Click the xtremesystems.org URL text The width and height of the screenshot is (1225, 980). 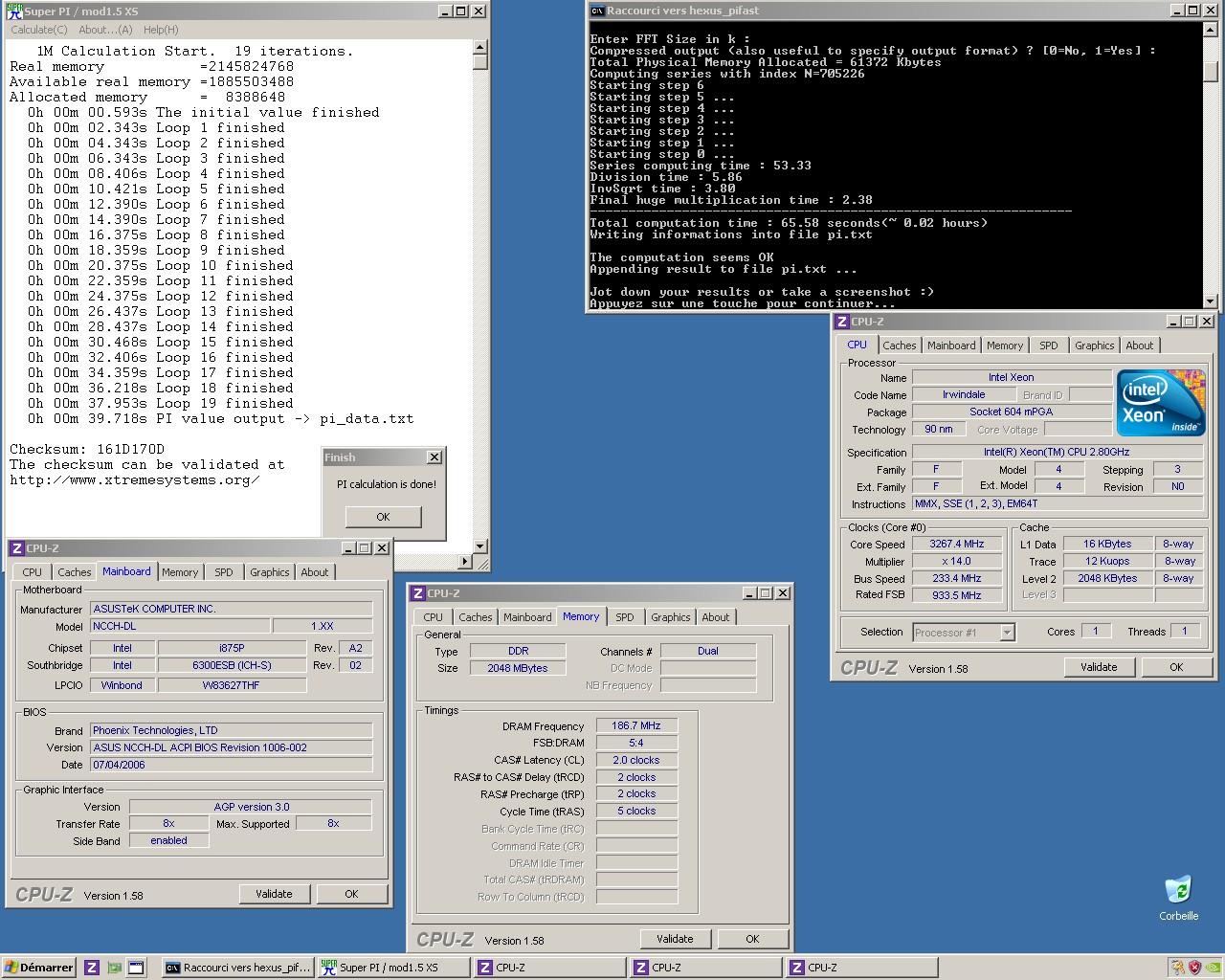135,479
